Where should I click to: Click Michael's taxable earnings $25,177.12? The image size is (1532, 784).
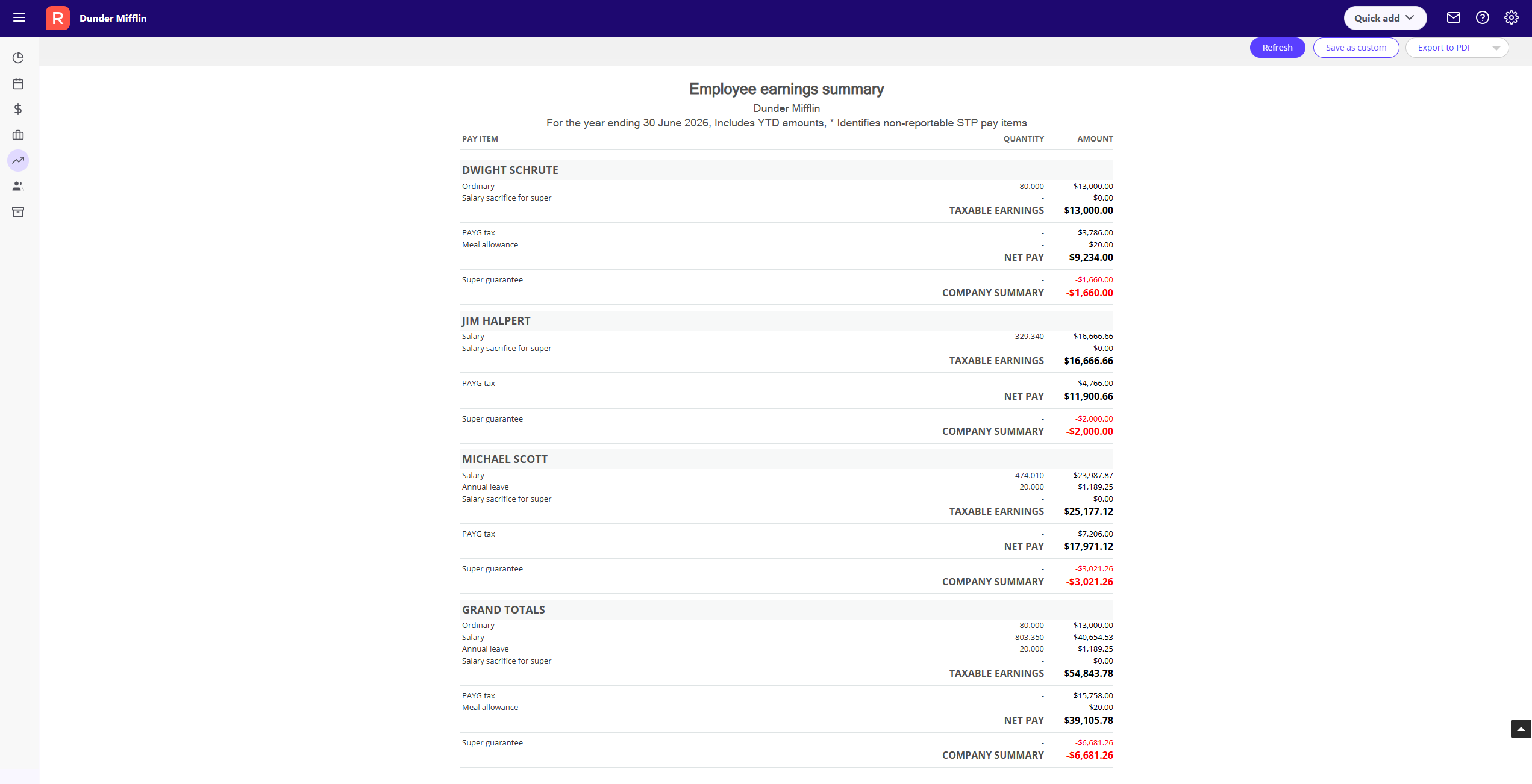point(1089,512)
